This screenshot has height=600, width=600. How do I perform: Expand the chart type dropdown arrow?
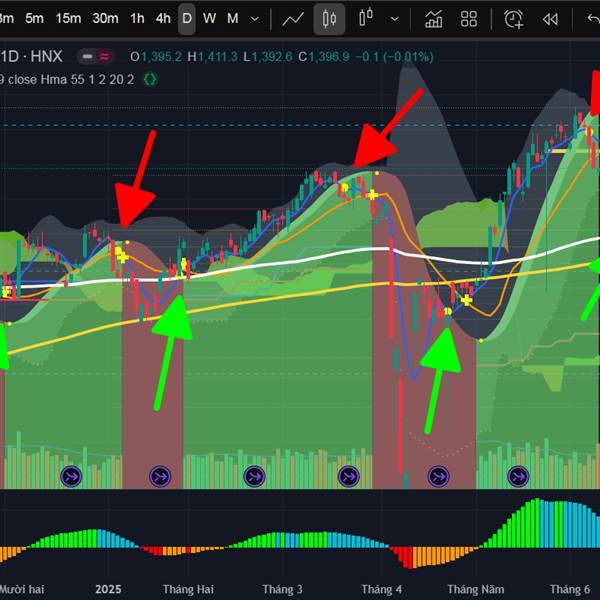[x=395, y=19]
